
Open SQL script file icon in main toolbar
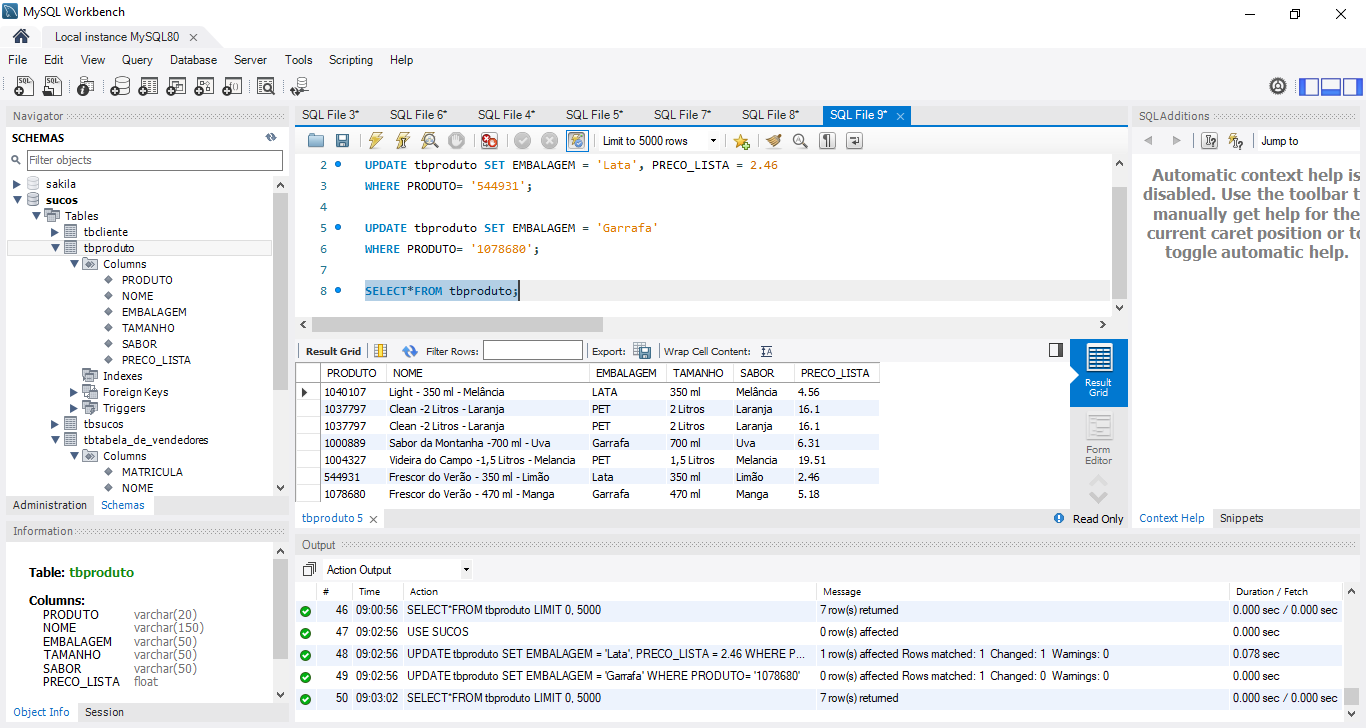(52, 87)
